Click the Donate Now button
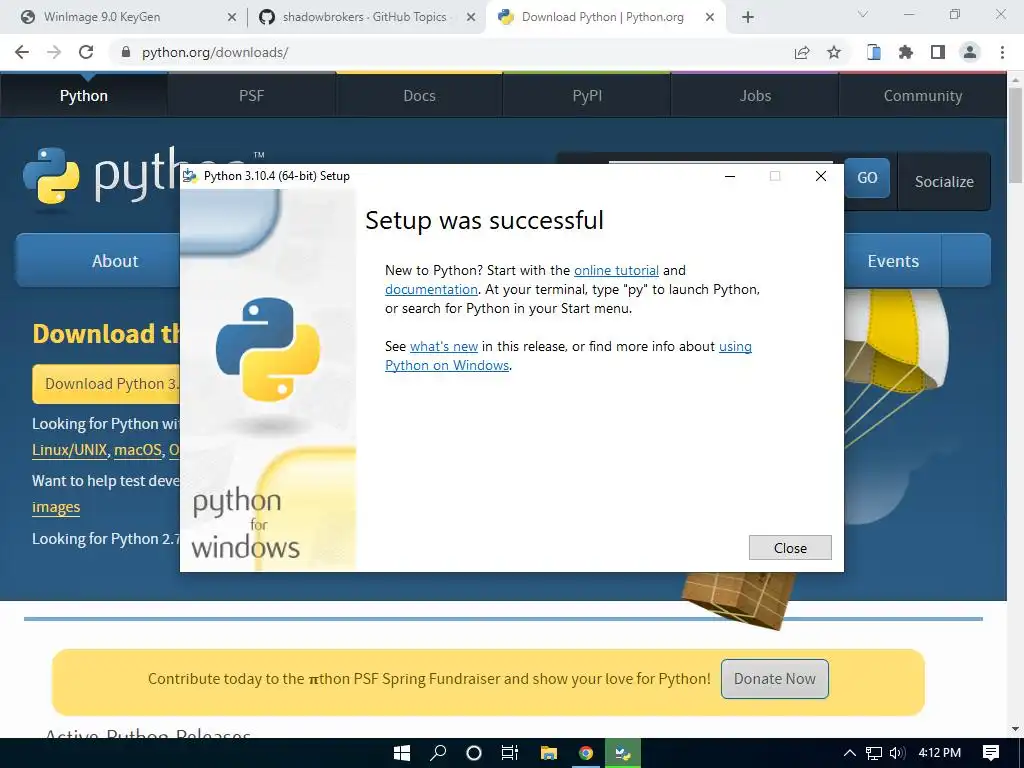This screenshot has height=768, width=1024. tap(775, 679)
